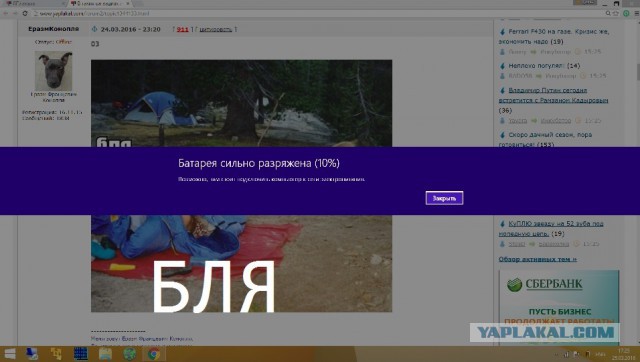Focus the yaplakal.com address bar
The image size is (640, 362).
point(318,13)
